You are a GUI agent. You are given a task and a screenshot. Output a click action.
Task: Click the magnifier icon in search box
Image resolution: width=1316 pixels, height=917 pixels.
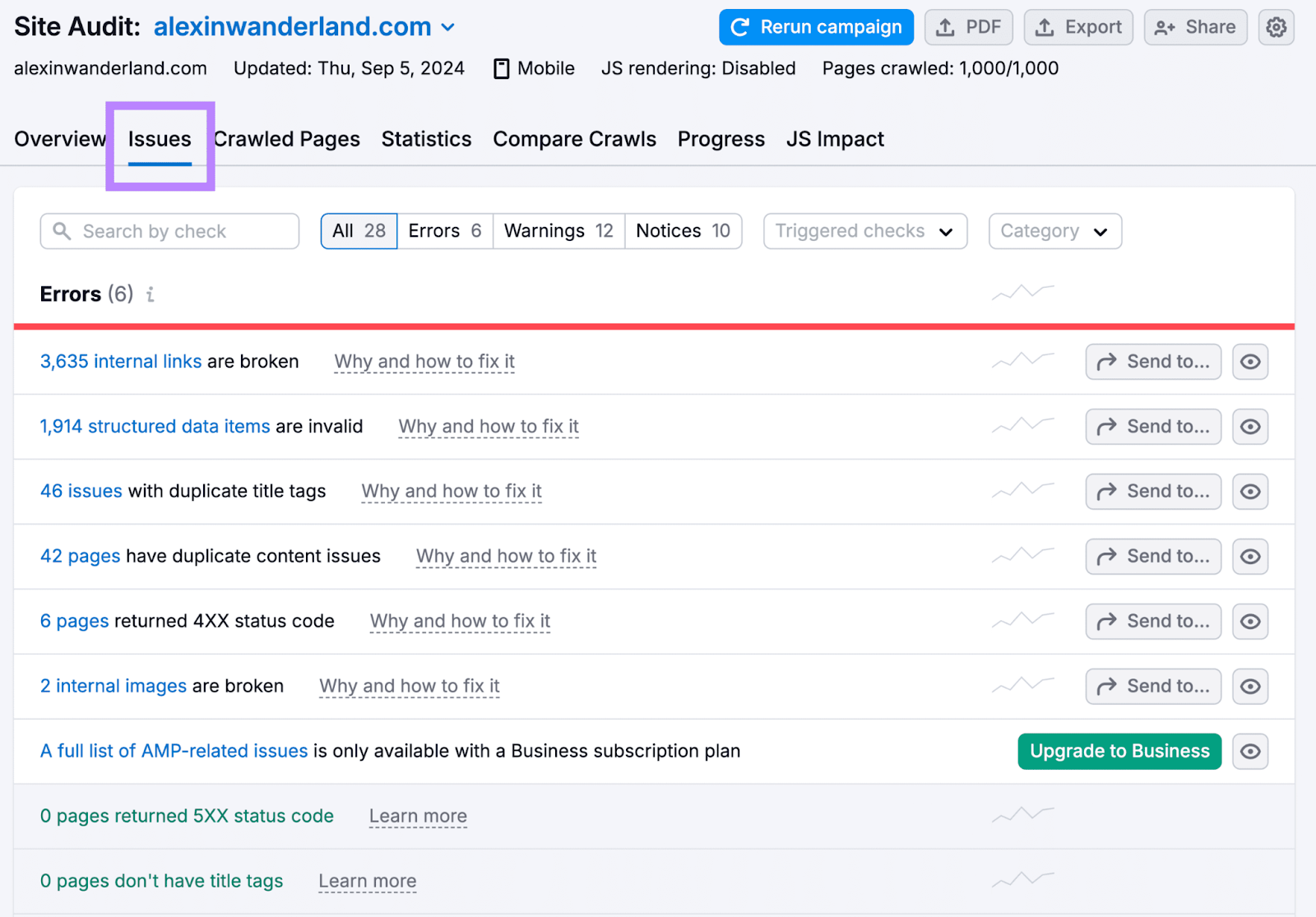[62, 231]
